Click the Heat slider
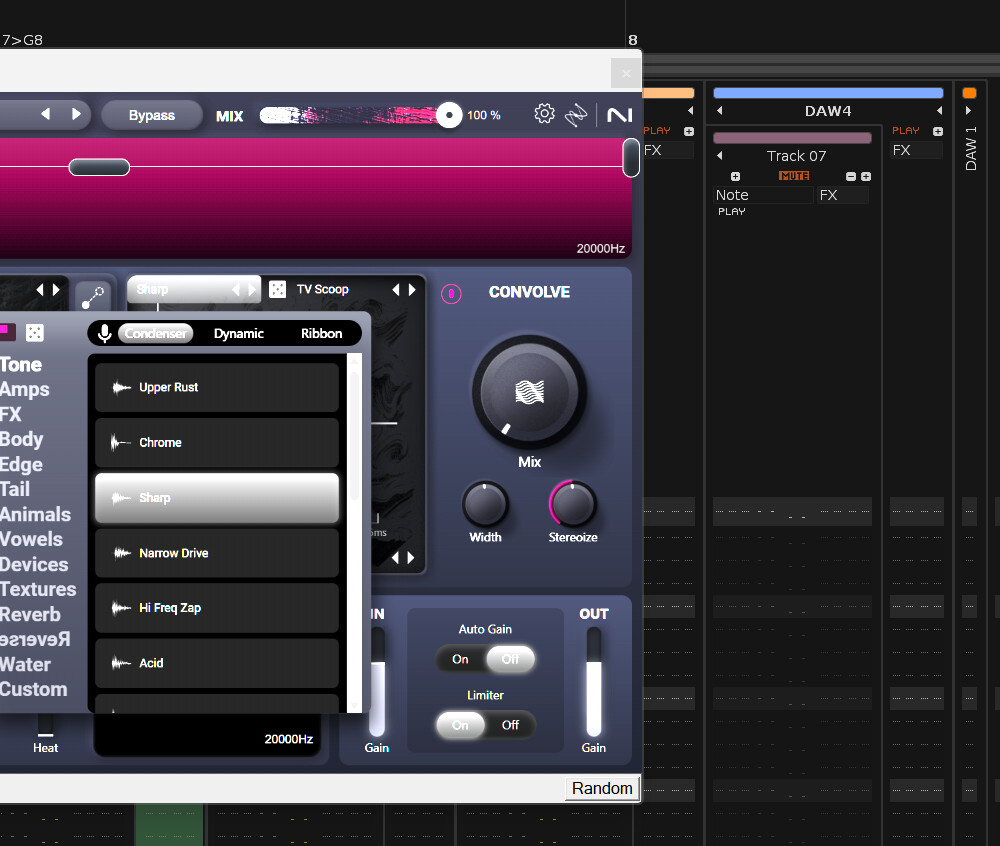This screenshot has height=846, width=1000. (x=45, y=726)
